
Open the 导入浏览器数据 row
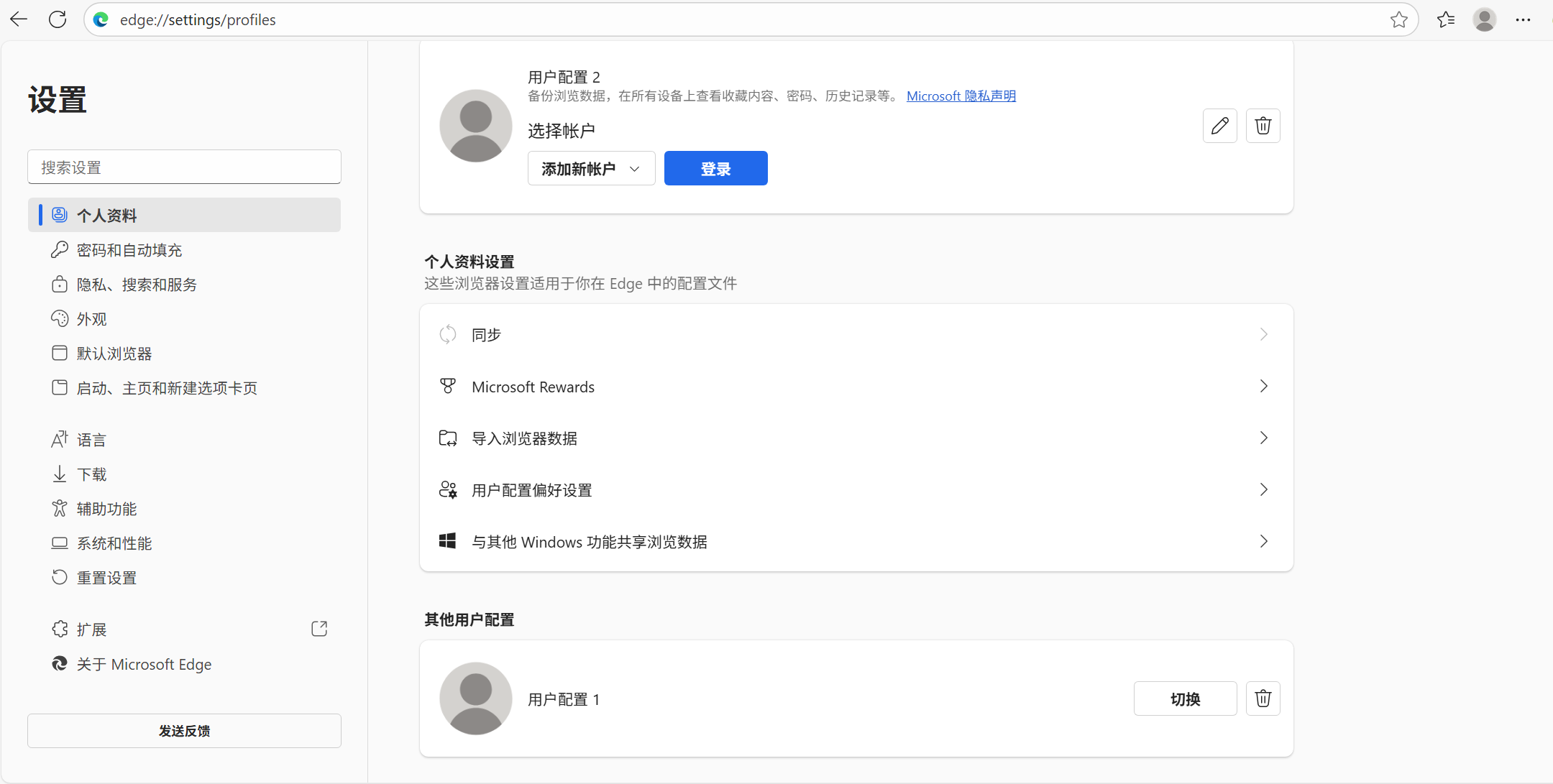[x=856, y=438]
